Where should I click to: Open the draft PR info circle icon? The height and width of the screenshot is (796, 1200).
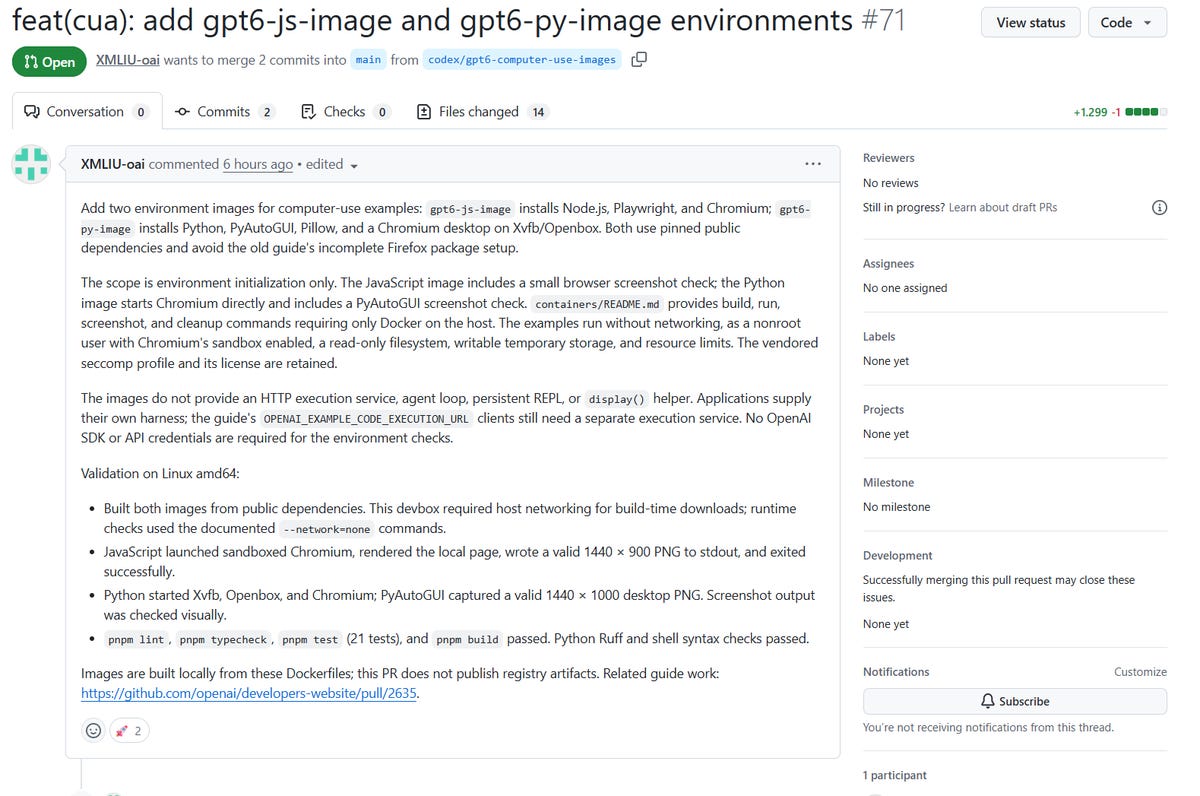click(x=1159, y=208)
